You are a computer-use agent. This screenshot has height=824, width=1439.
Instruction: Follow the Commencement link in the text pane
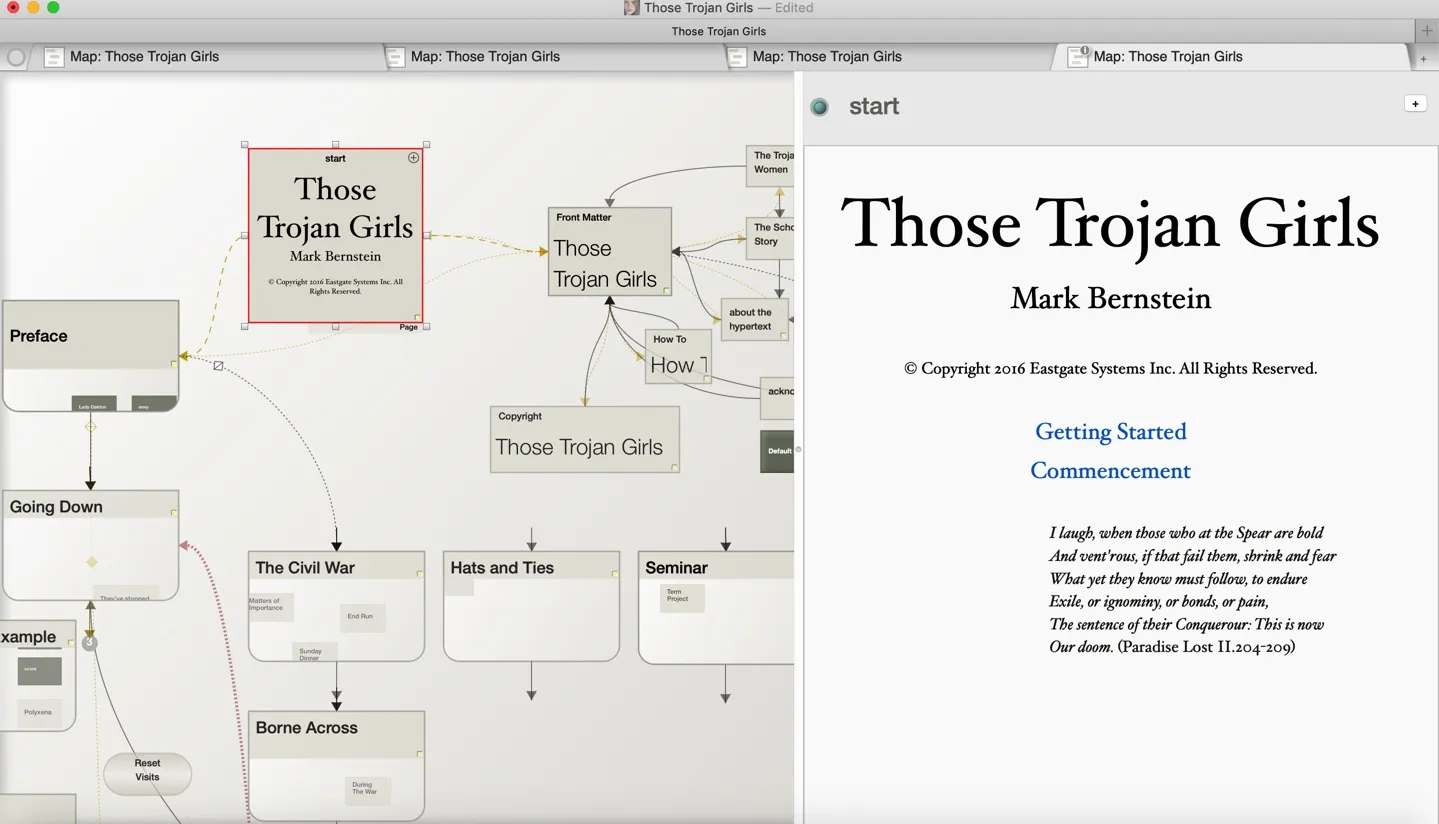[1110, 471]
